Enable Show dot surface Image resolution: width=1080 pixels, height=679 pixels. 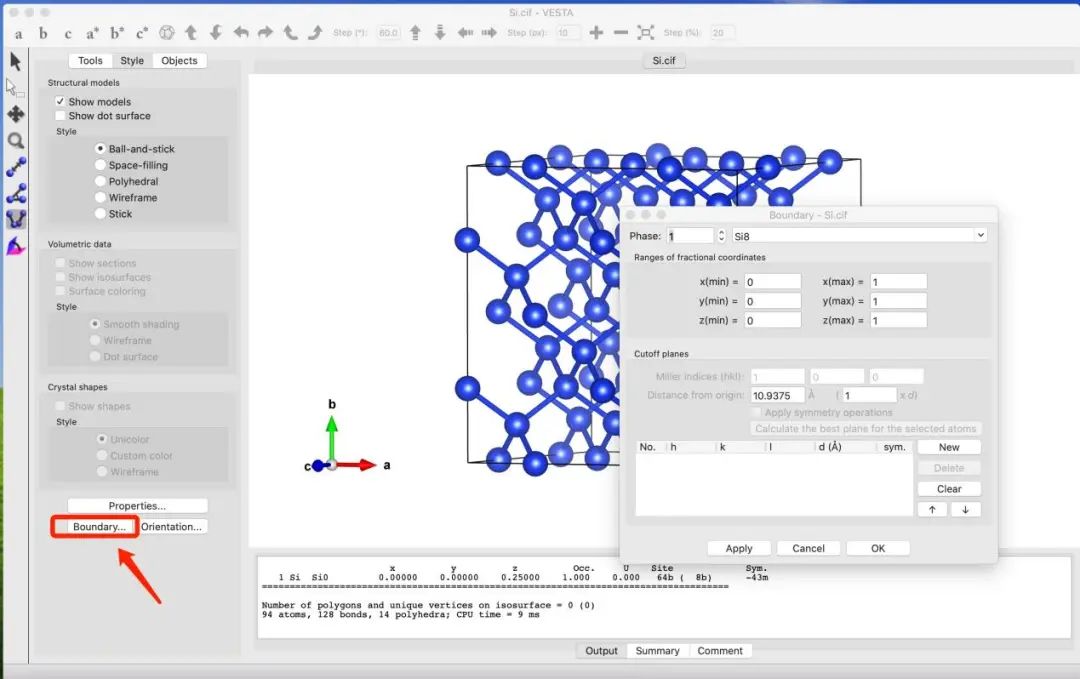tap(61, 116)
